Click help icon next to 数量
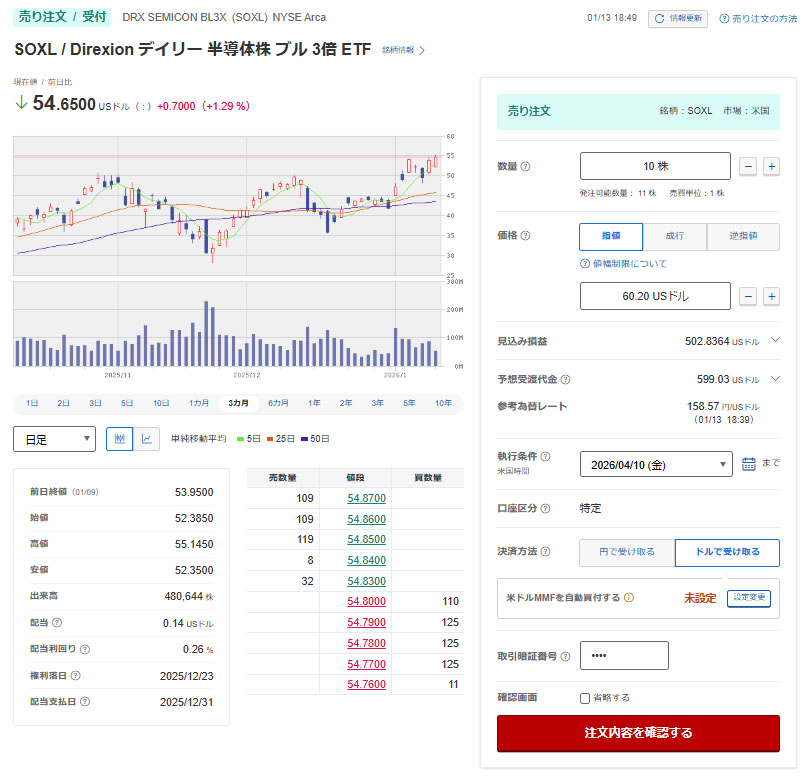This screenshot has width=808, height=779. 526,167
